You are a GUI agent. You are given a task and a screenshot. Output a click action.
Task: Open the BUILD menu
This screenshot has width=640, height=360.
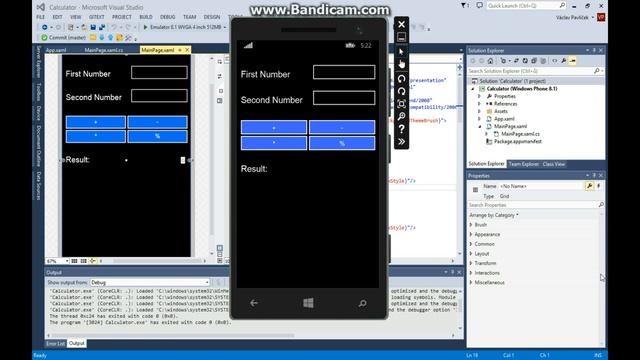coord(146,17)
